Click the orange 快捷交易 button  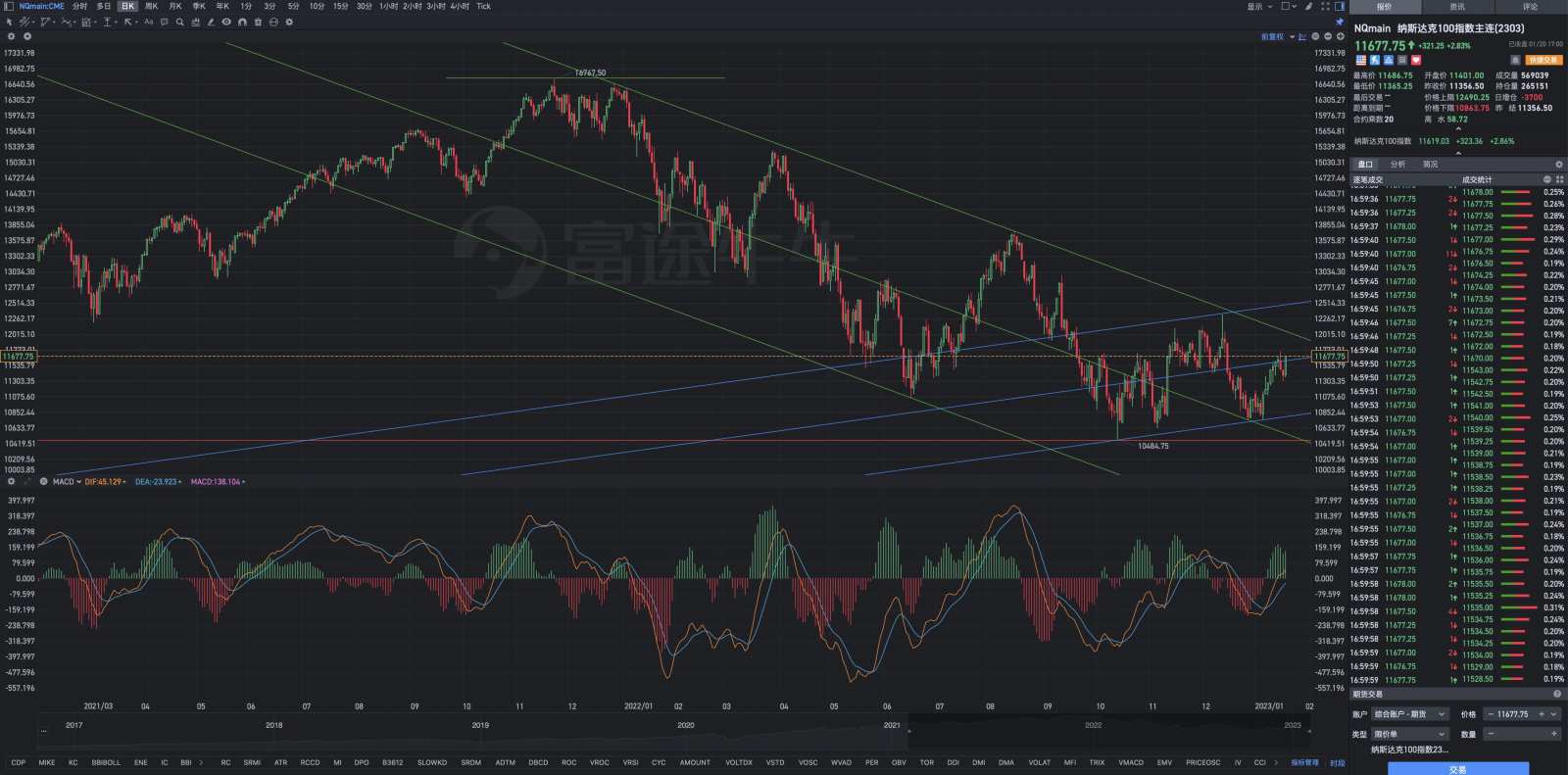click(1543, 60)
